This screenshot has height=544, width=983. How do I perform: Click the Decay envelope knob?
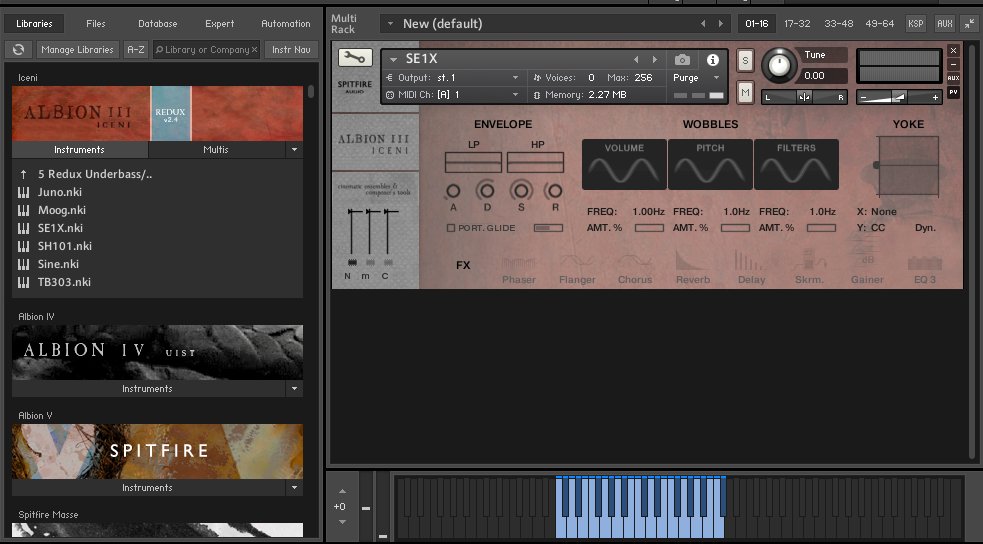[x=486, y=190]
